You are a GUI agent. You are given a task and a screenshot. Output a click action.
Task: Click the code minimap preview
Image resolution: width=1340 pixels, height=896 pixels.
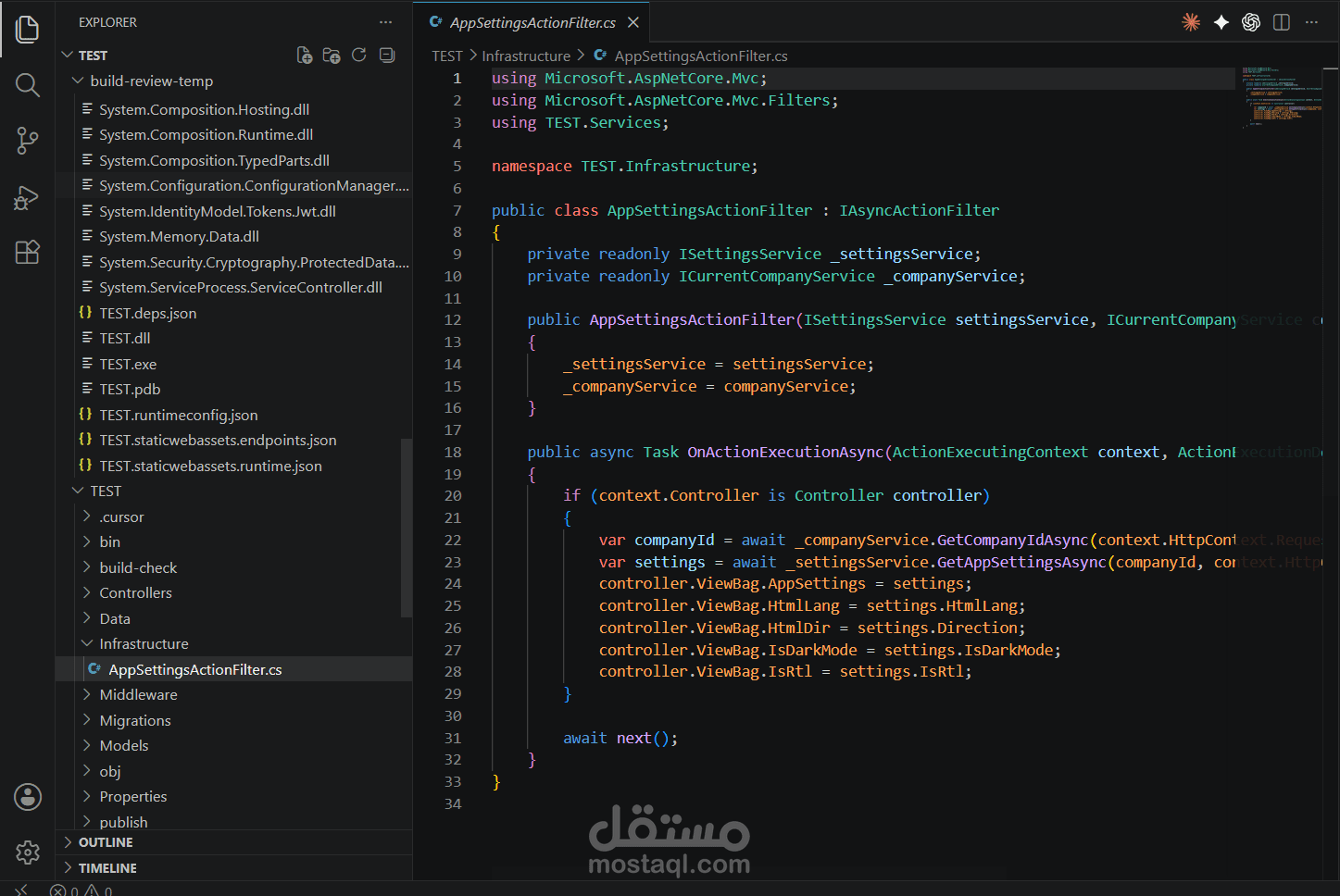[1282, 96]
